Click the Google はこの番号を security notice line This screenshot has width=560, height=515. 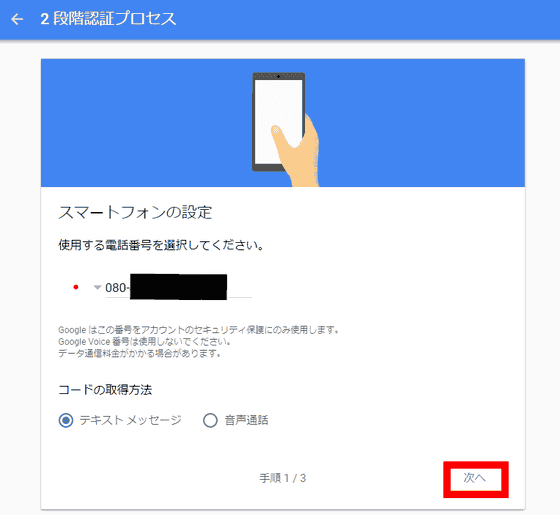coord(198,330)
